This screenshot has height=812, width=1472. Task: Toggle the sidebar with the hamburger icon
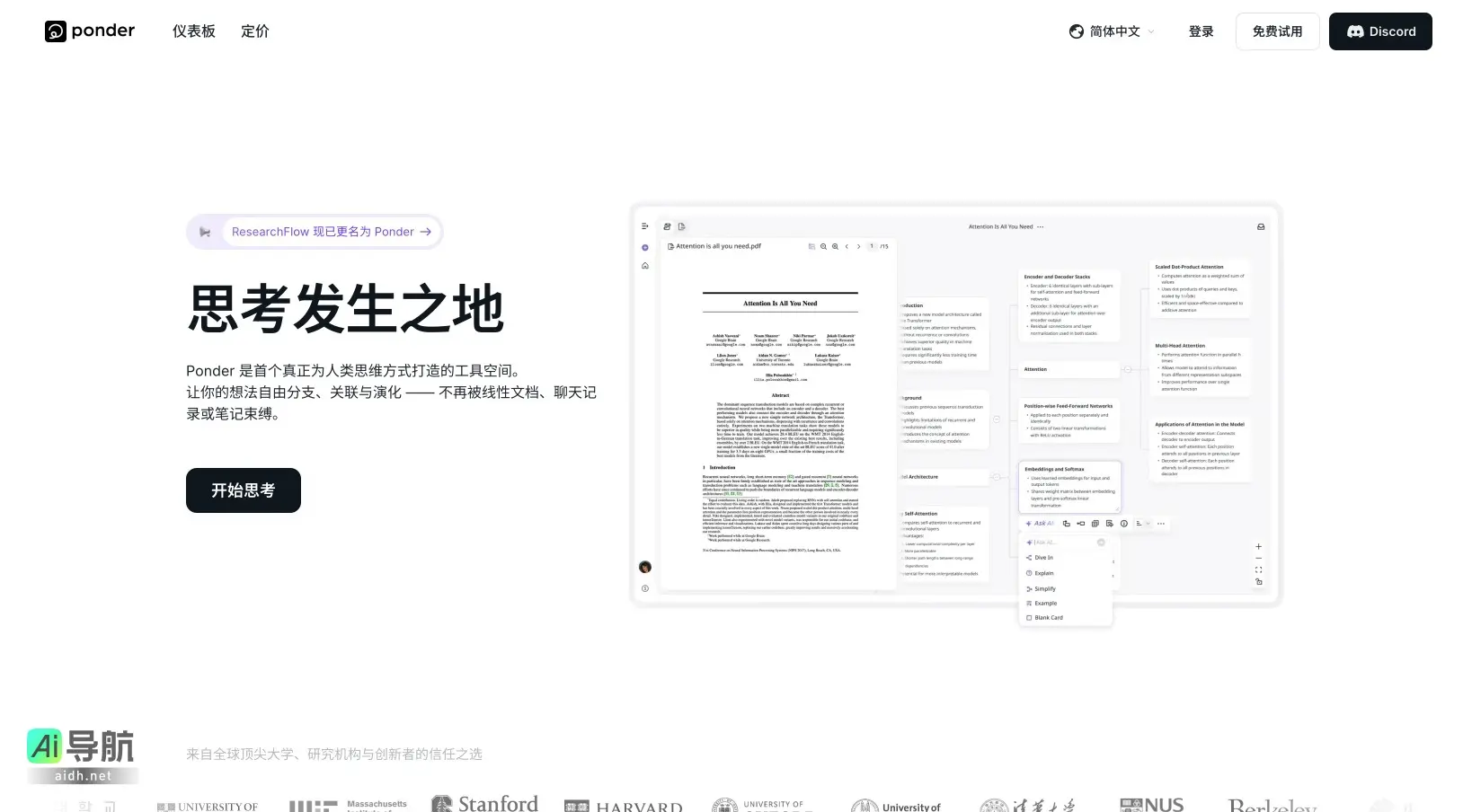tap(643, 226)
